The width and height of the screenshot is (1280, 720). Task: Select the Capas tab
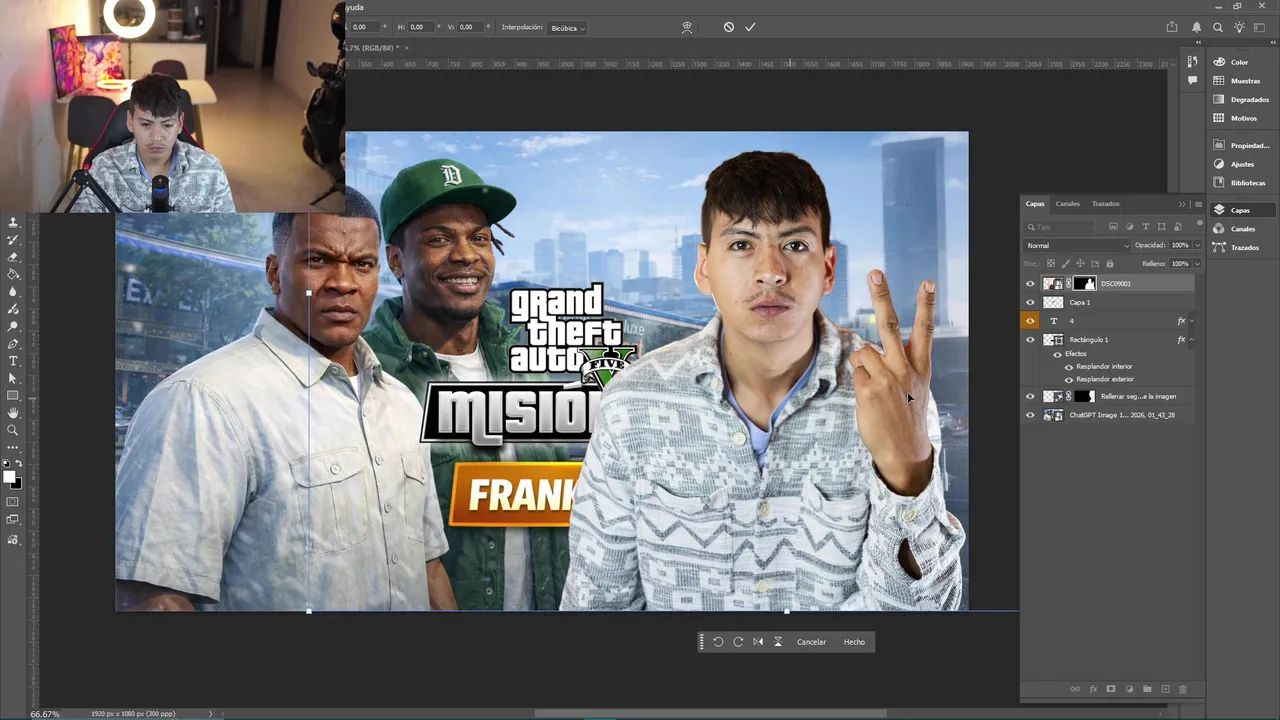(1035, 204)
